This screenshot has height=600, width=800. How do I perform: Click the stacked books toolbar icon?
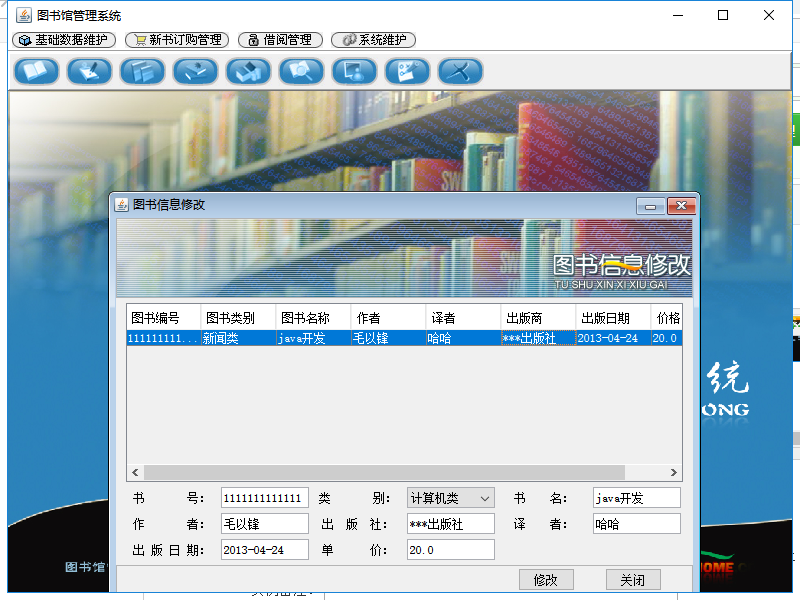click(142, 72)
